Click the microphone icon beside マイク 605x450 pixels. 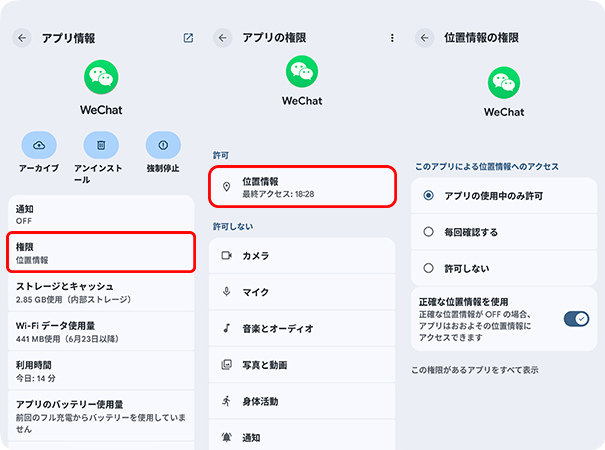pos(226,292)
